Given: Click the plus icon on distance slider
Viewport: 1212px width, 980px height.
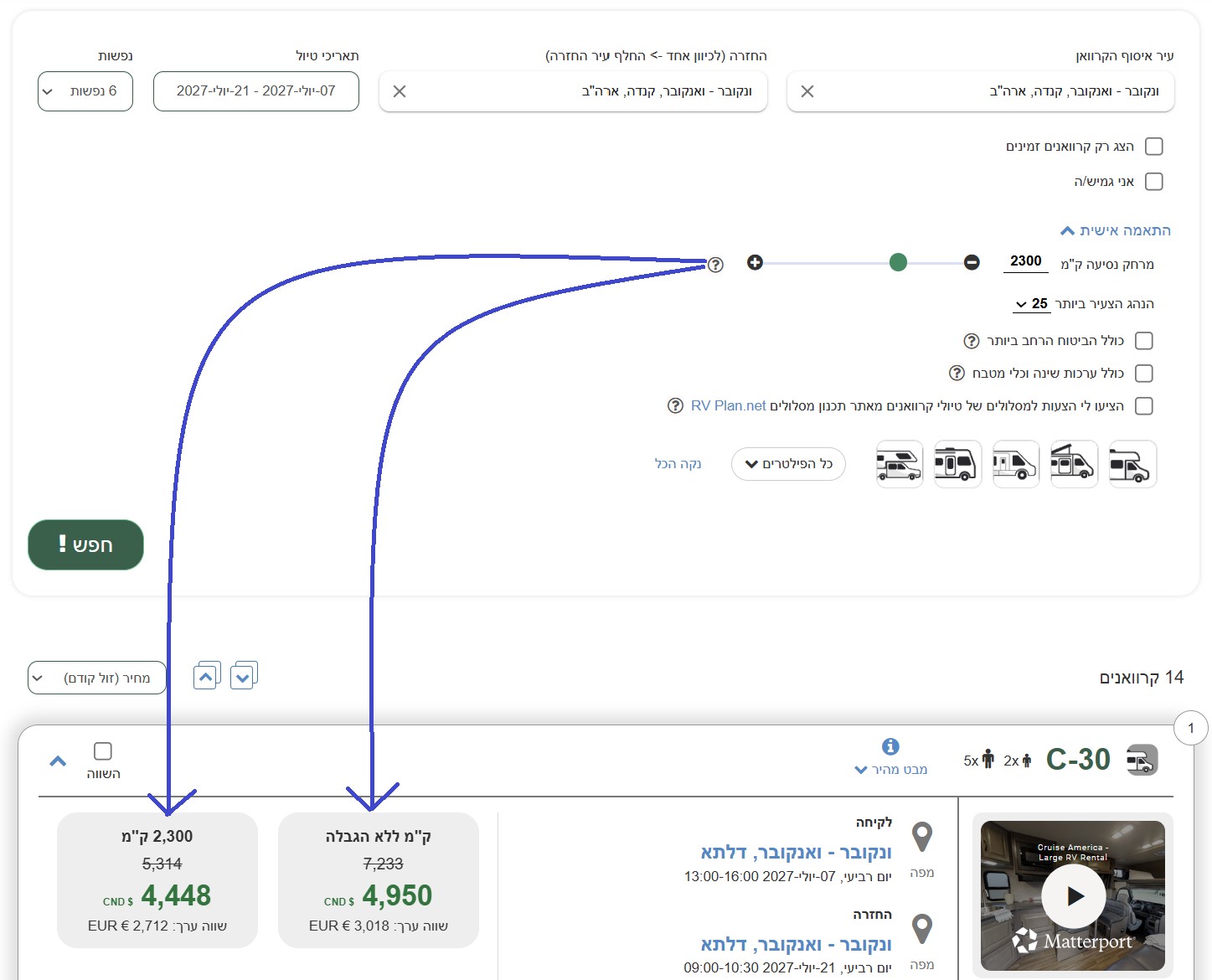Looking at the screenshot, I should point(755,263).
